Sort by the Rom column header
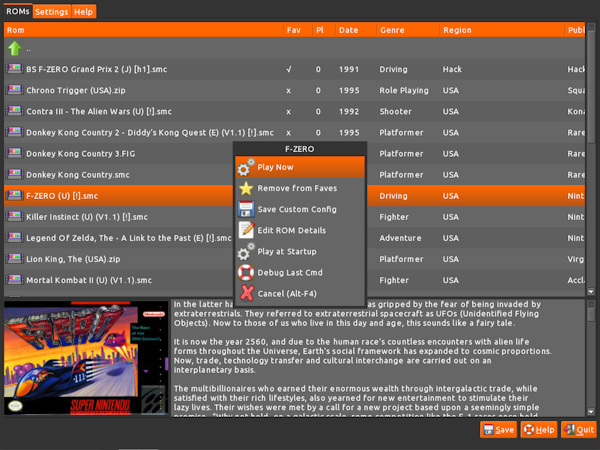Image resolution: width=600 pixels, height=450 pixels. pos(143,30)
